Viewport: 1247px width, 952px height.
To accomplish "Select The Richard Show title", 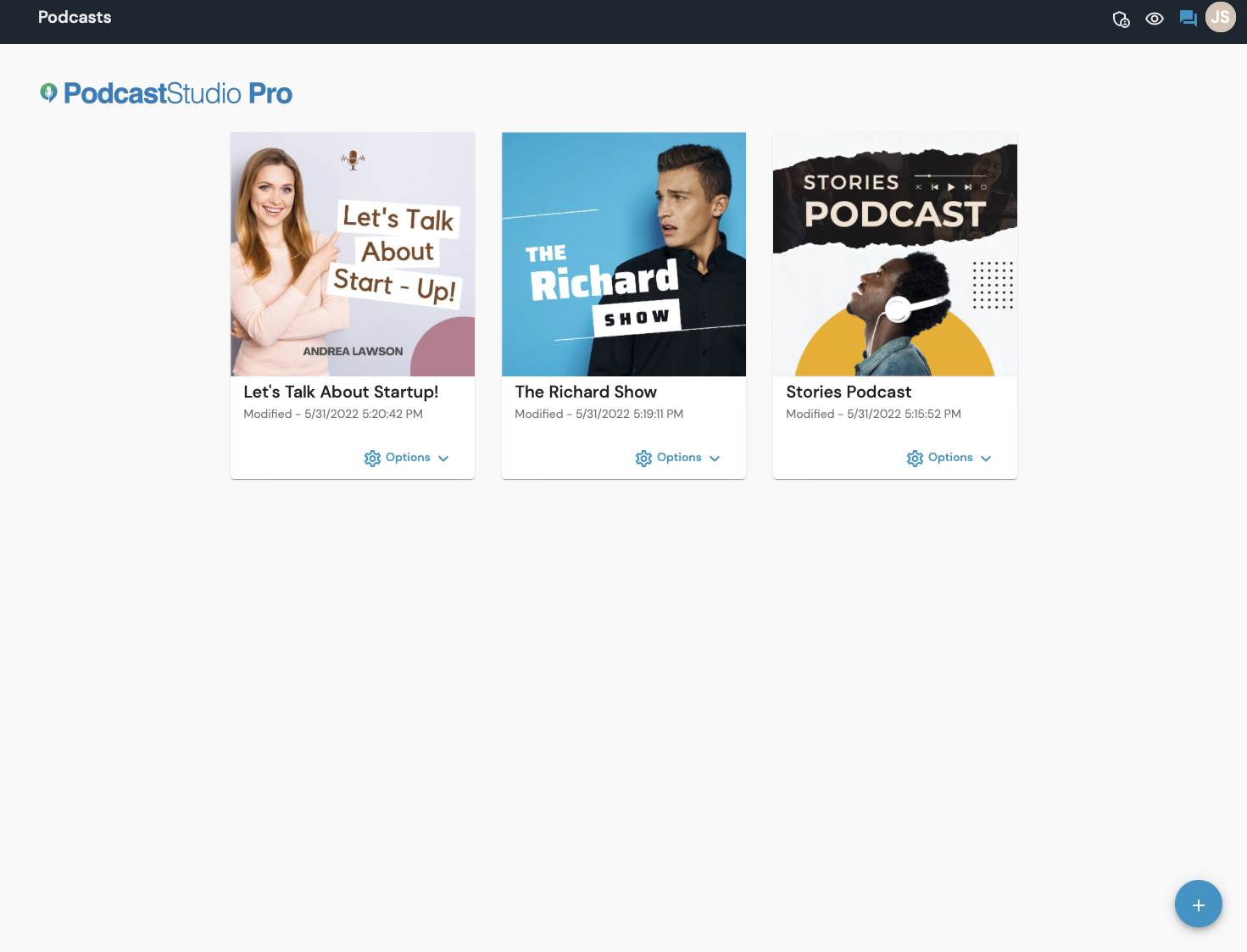I will click(x=586, y=392).
